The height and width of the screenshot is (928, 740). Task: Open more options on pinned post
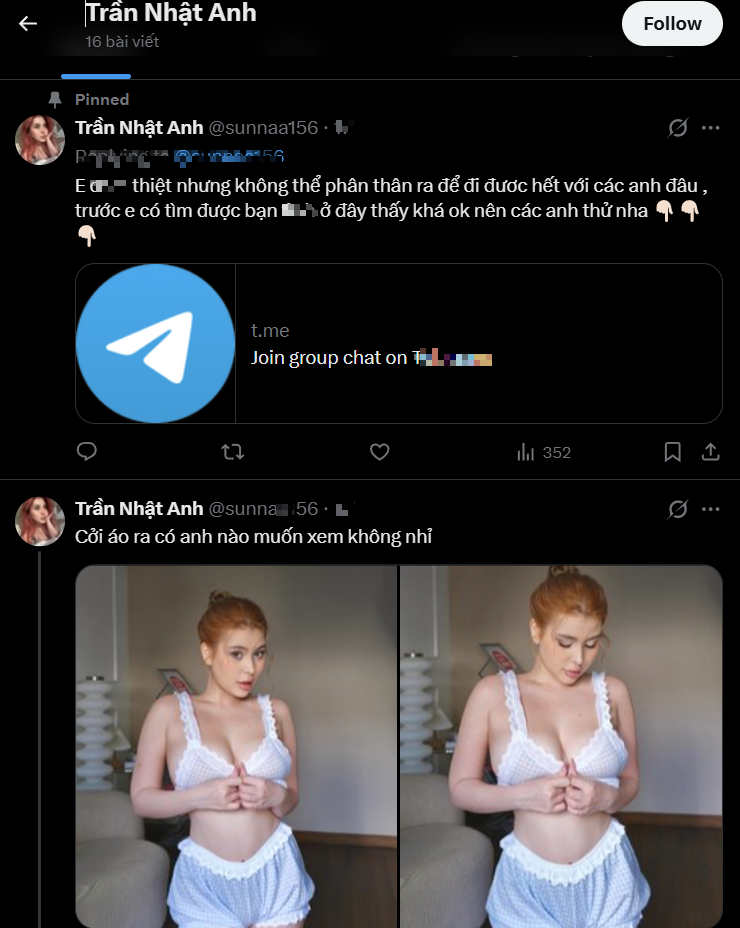[711, 128]
